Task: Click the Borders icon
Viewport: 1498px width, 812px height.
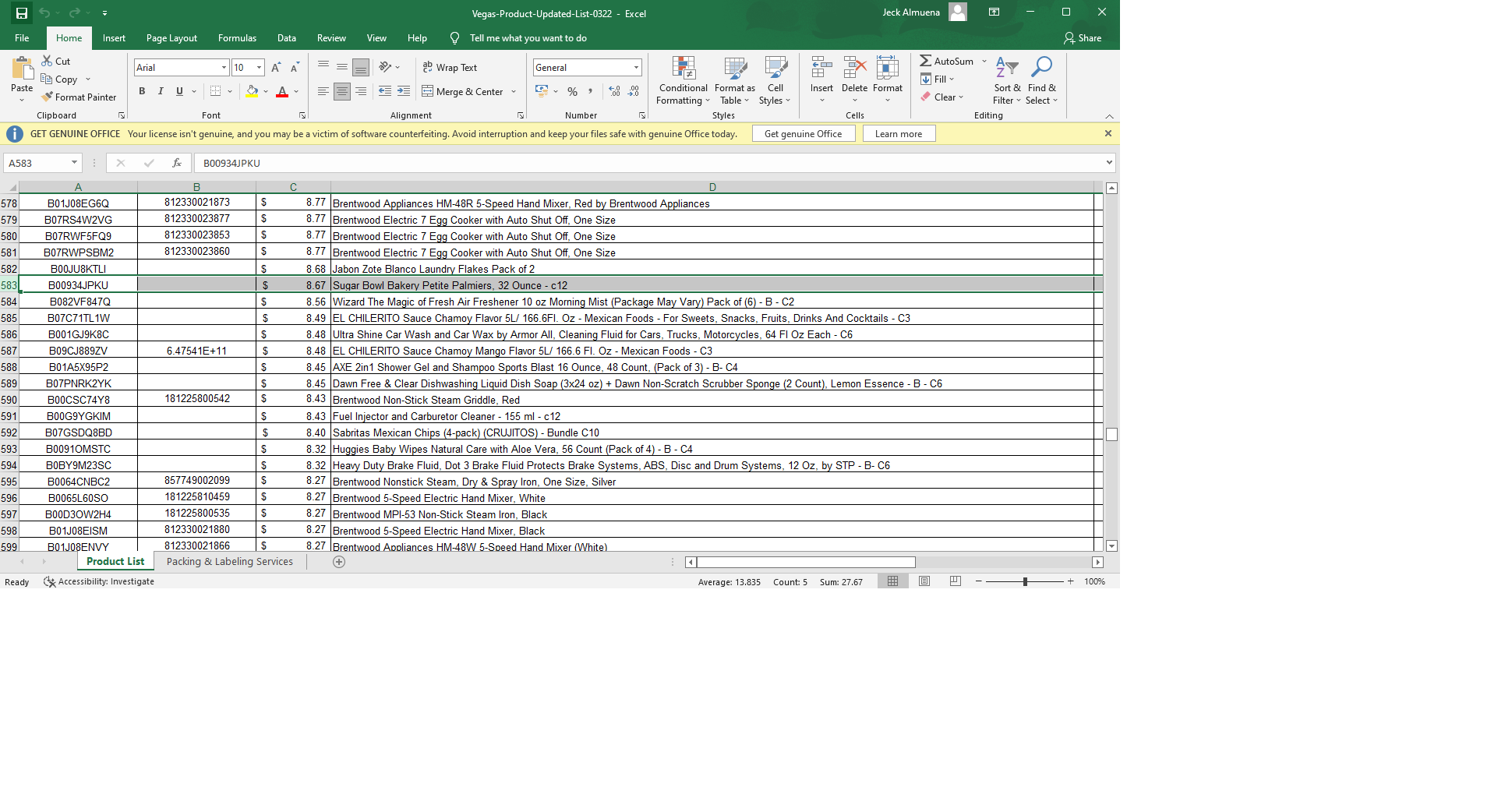Action: pos(216,91)
